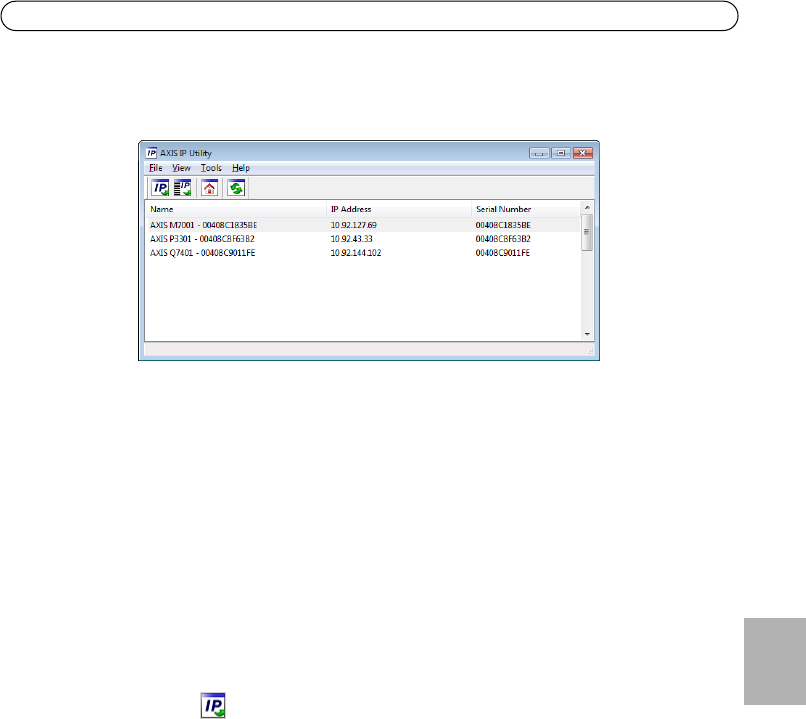Maximize the AXIS IP Utility window
Screen dimensions: 806x719
[x=561, y=153]
